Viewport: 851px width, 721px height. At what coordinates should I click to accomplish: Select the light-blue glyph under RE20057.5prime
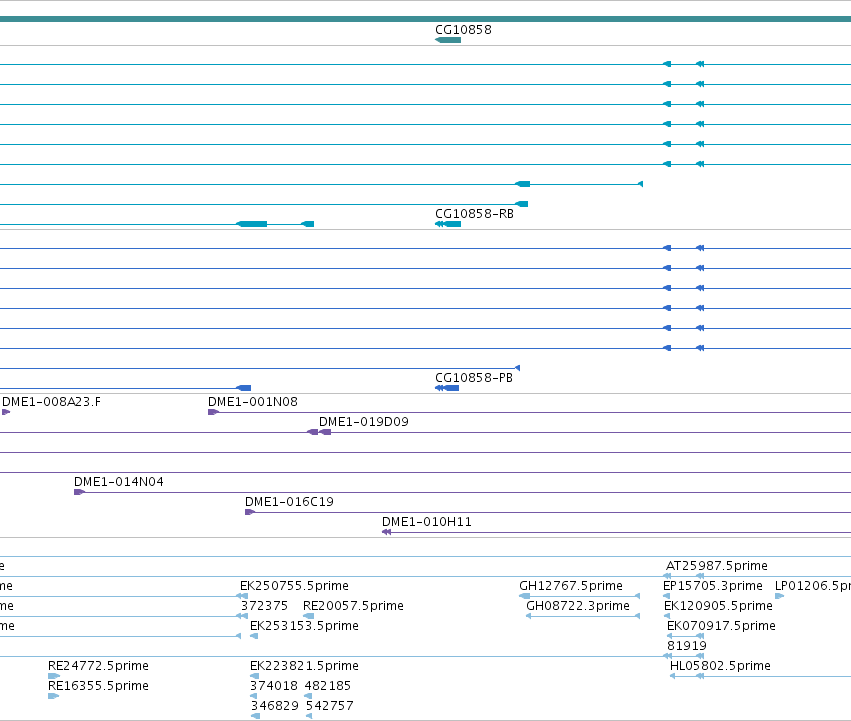point(309,616)
